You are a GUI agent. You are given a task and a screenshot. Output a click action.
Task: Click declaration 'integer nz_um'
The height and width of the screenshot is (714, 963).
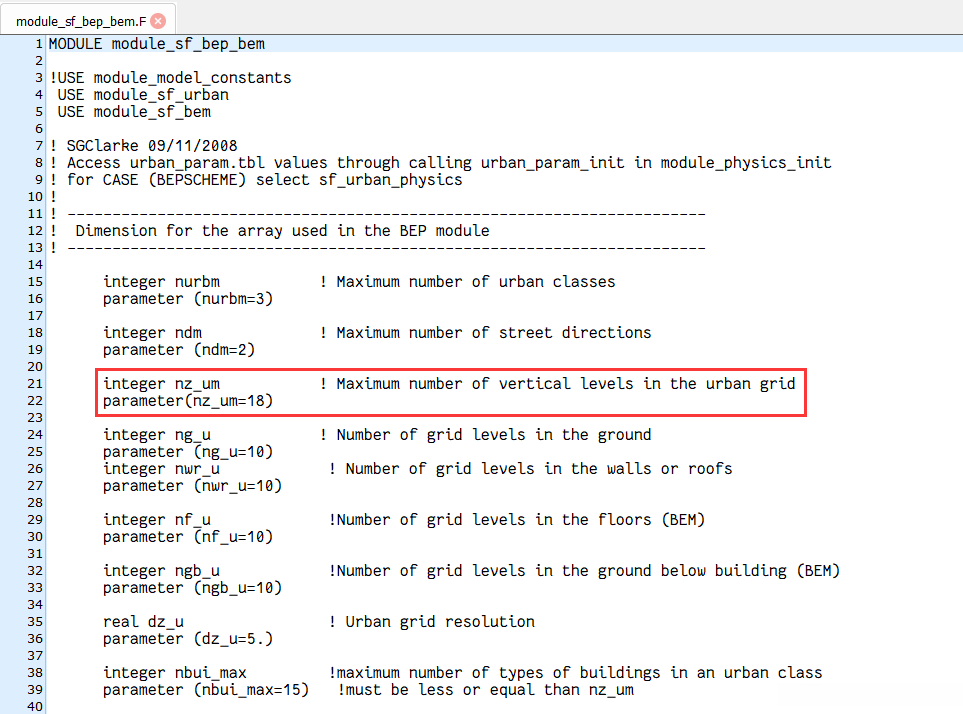click(162, 384)
